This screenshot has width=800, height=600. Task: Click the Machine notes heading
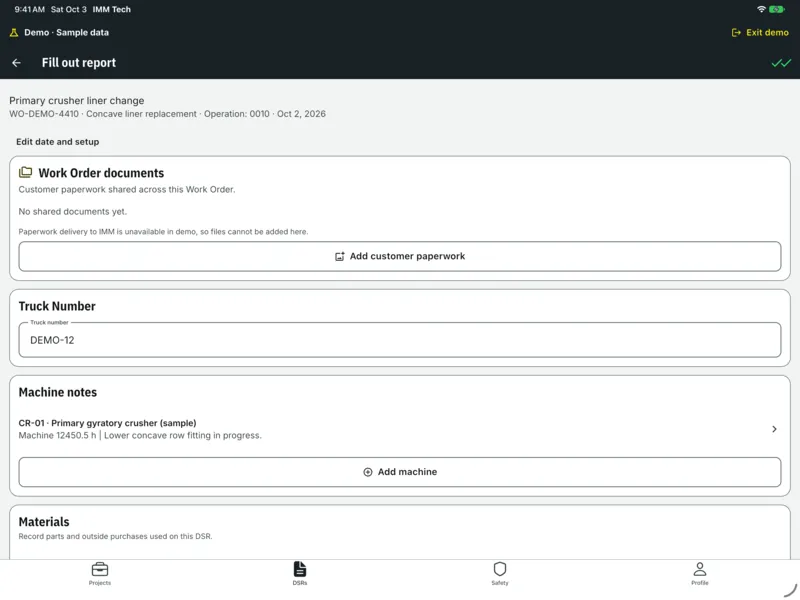[58, 392]
